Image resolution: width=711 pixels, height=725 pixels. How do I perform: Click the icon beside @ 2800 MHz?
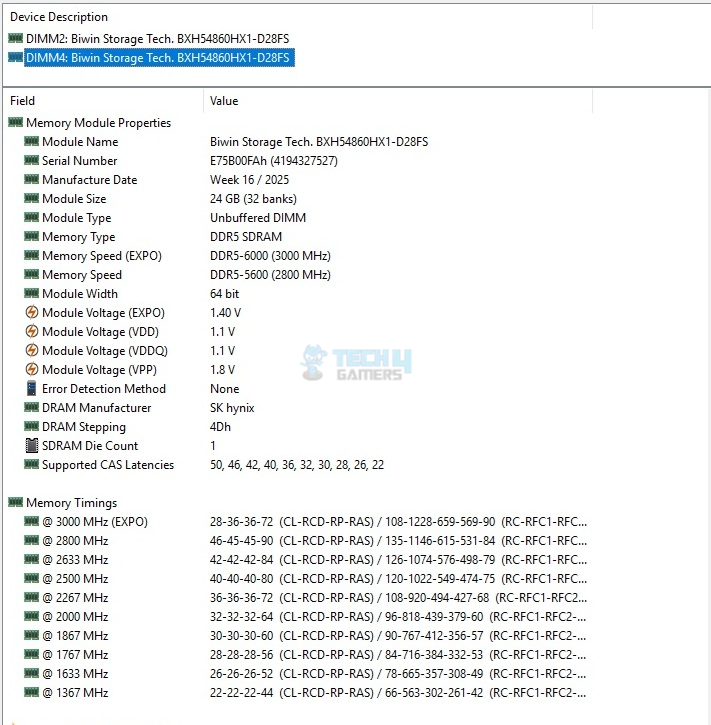click(x=31, y=540)
